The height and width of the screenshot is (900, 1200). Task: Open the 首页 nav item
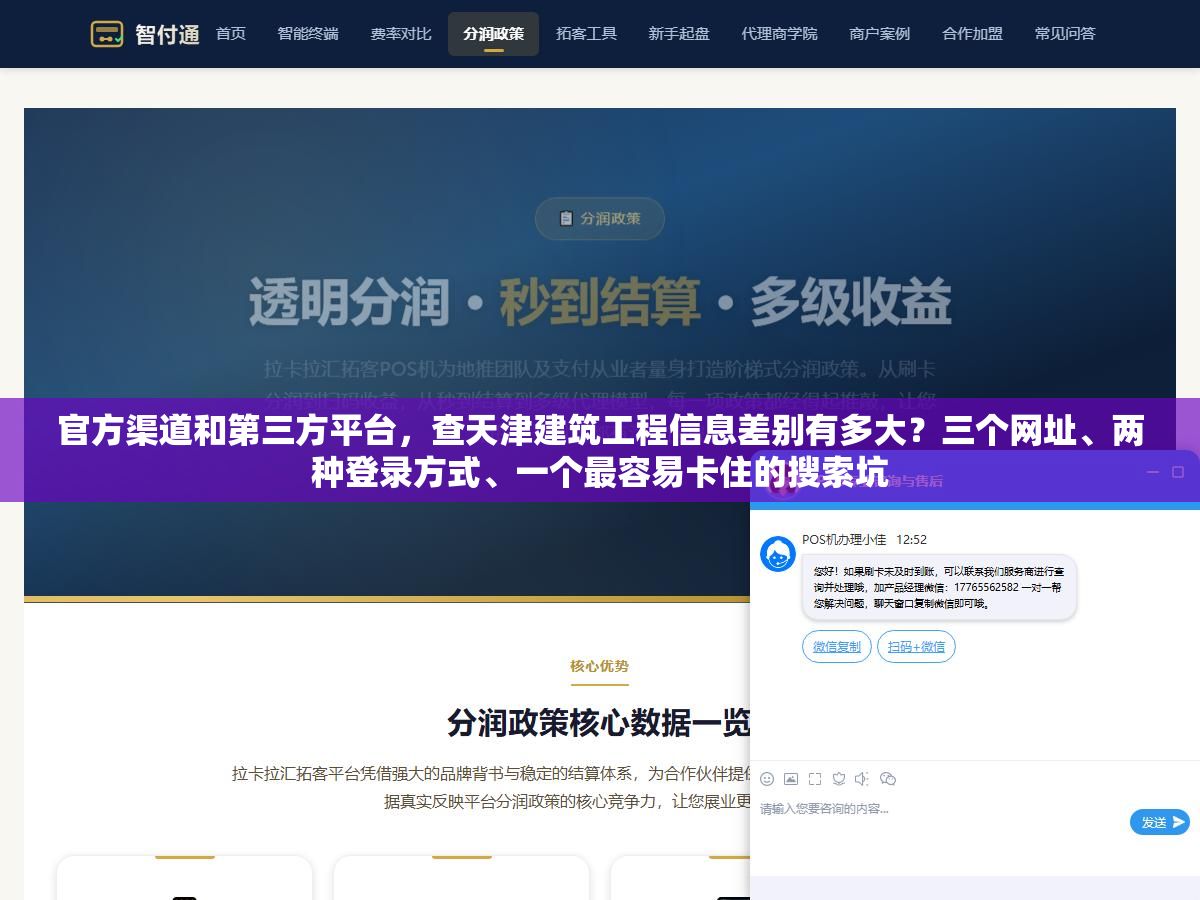(x=231, y=34)
